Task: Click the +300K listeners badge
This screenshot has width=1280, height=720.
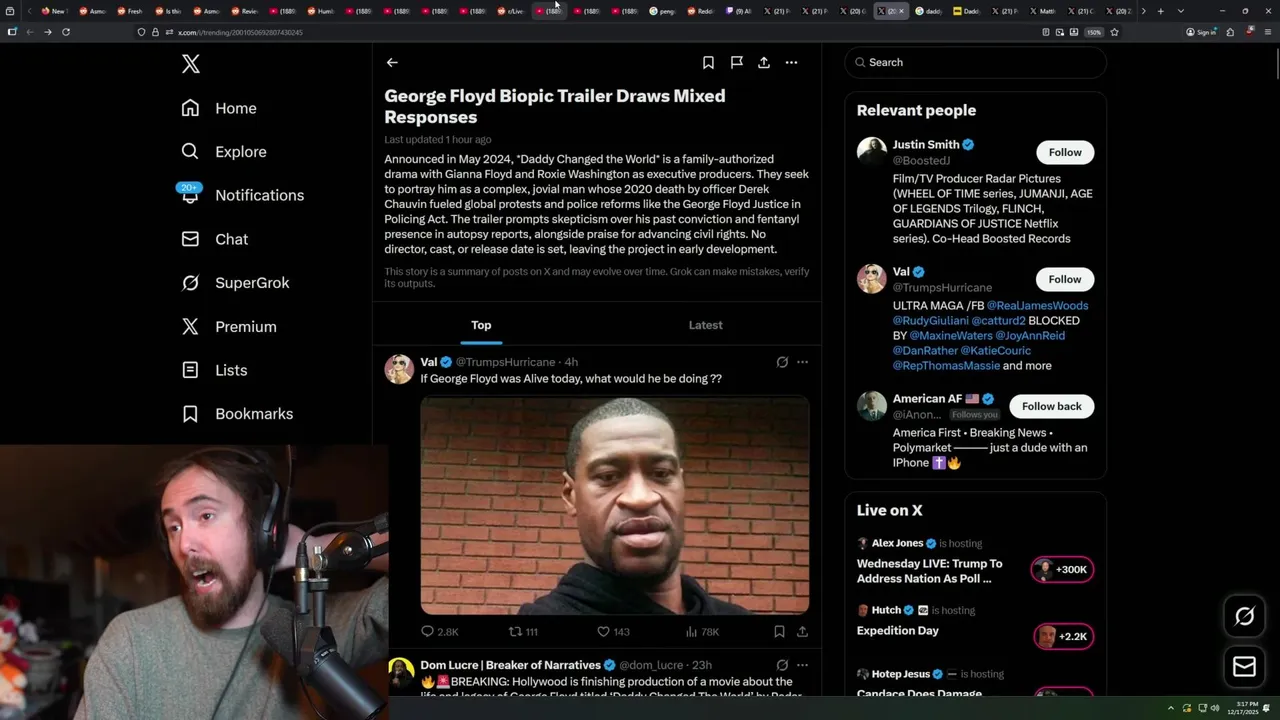Action: (x=1062, y=570)
